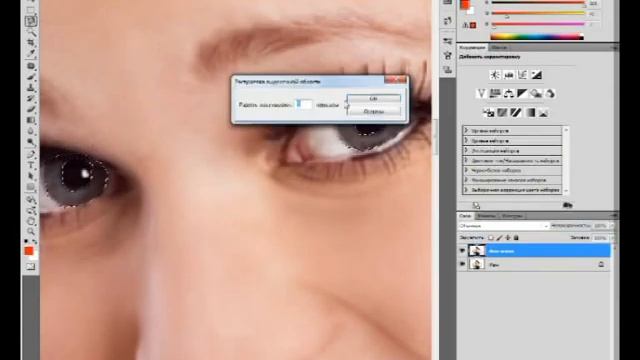640x360 pixels.
Task: Select the Zoom tool in toolbox
Action: coord(31,231)
